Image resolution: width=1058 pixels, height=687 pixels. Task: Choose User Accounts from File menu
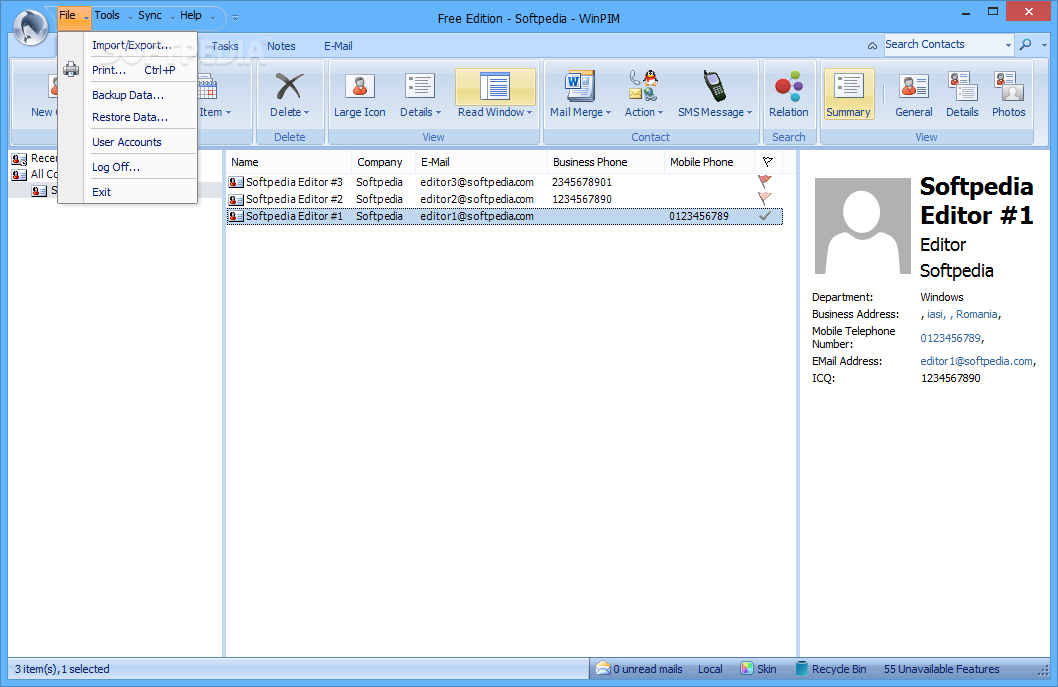(x=127, y=142)
